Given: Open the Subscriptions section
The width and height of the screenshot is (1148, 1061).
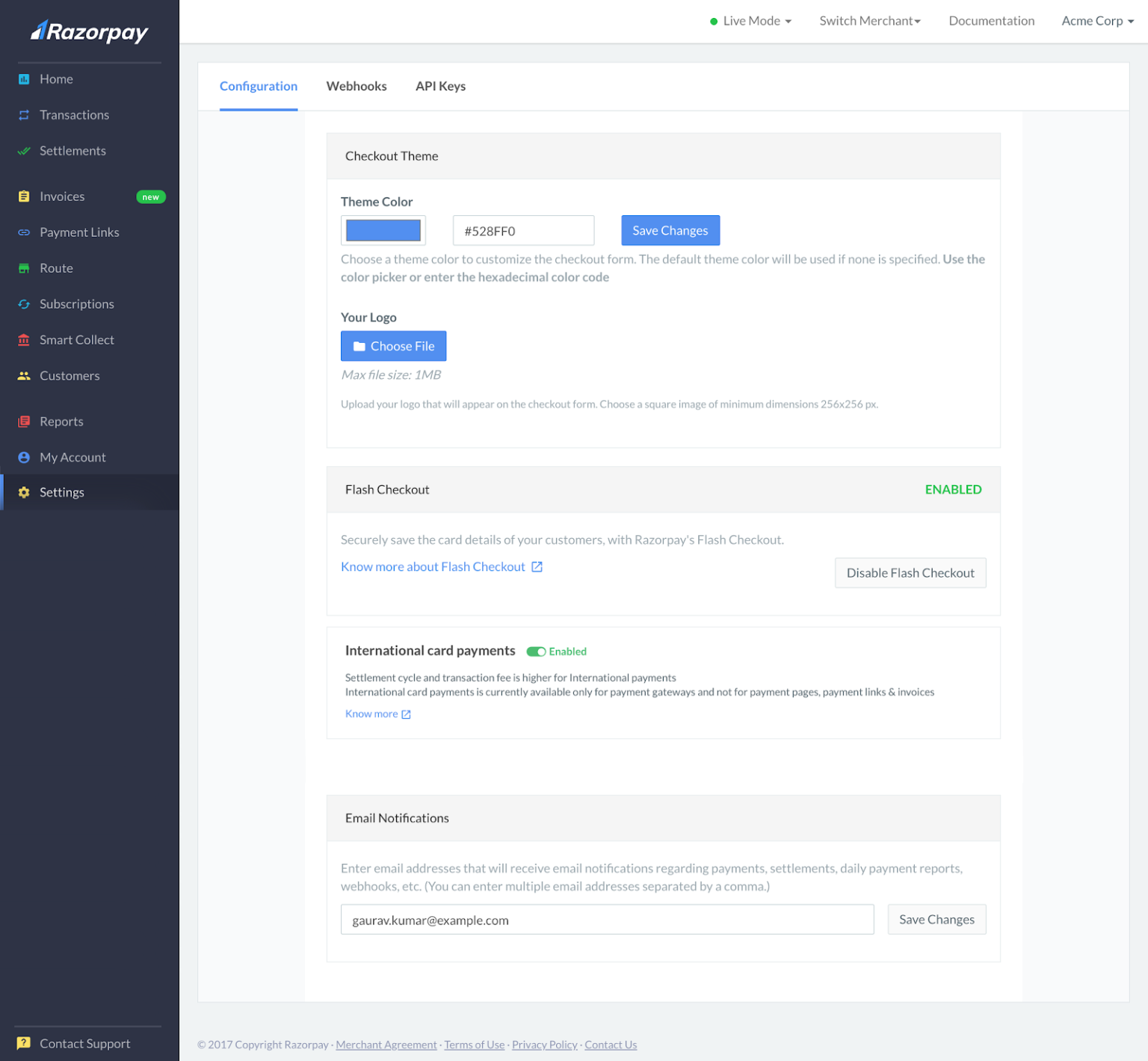Looking at the screenshot, I should click(77, 303).
